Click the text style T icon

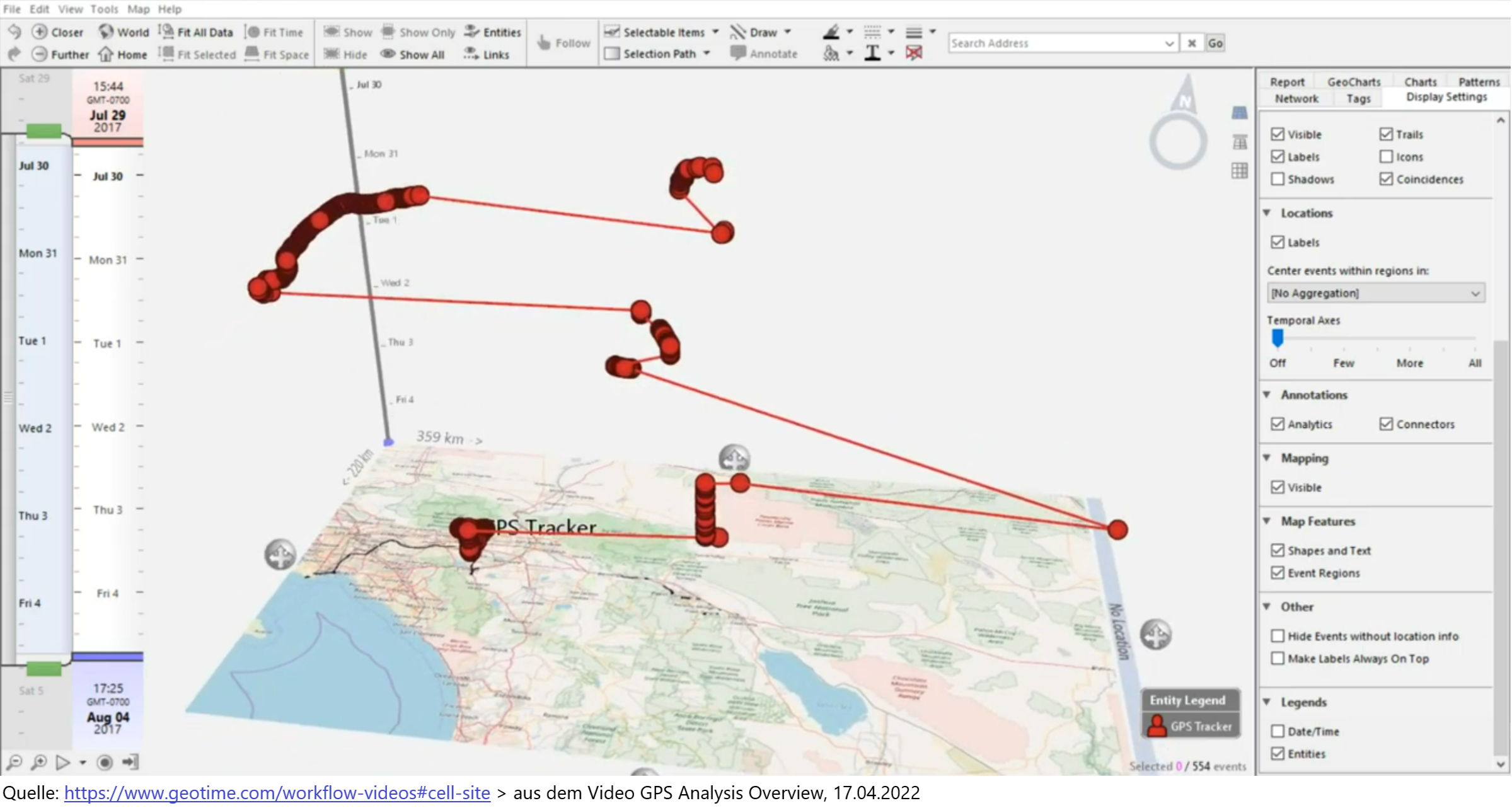click(x=872, y=53)
